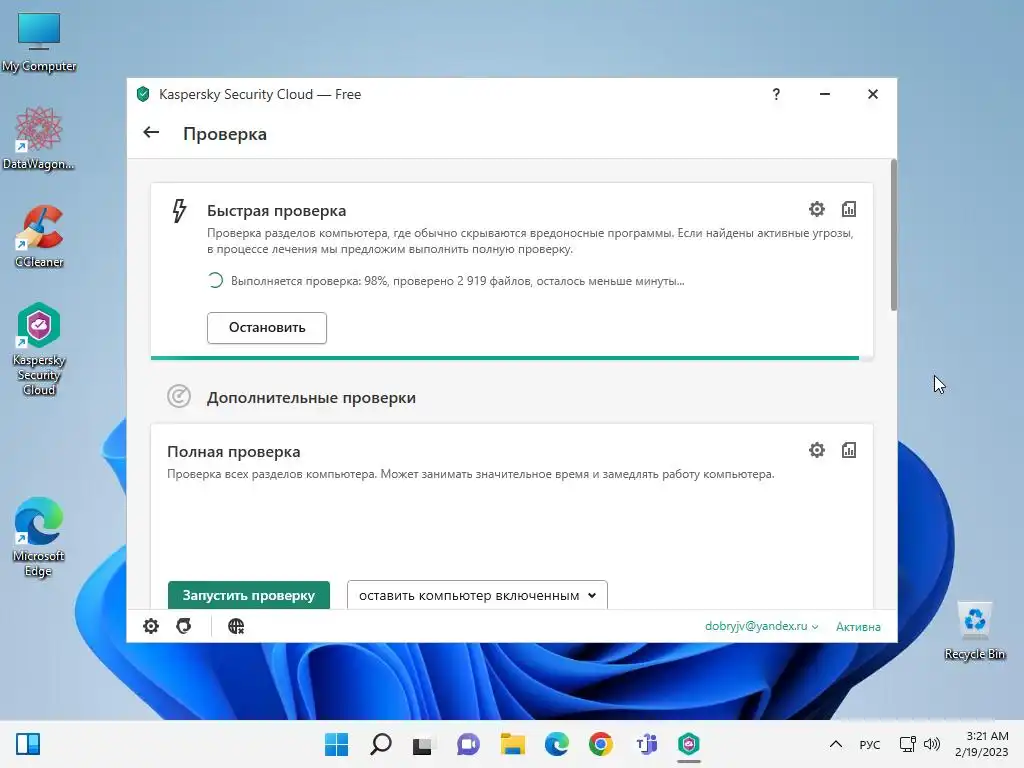Go back with the arrow beside Проверка

click(151, 133)
